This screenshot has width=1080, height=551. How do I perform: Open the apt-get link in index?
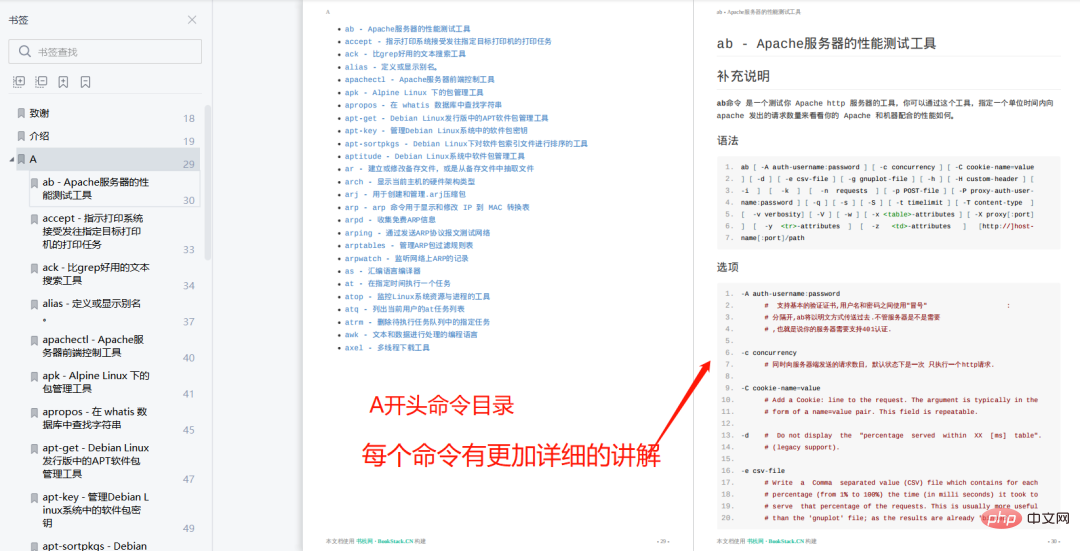point(447,118)
